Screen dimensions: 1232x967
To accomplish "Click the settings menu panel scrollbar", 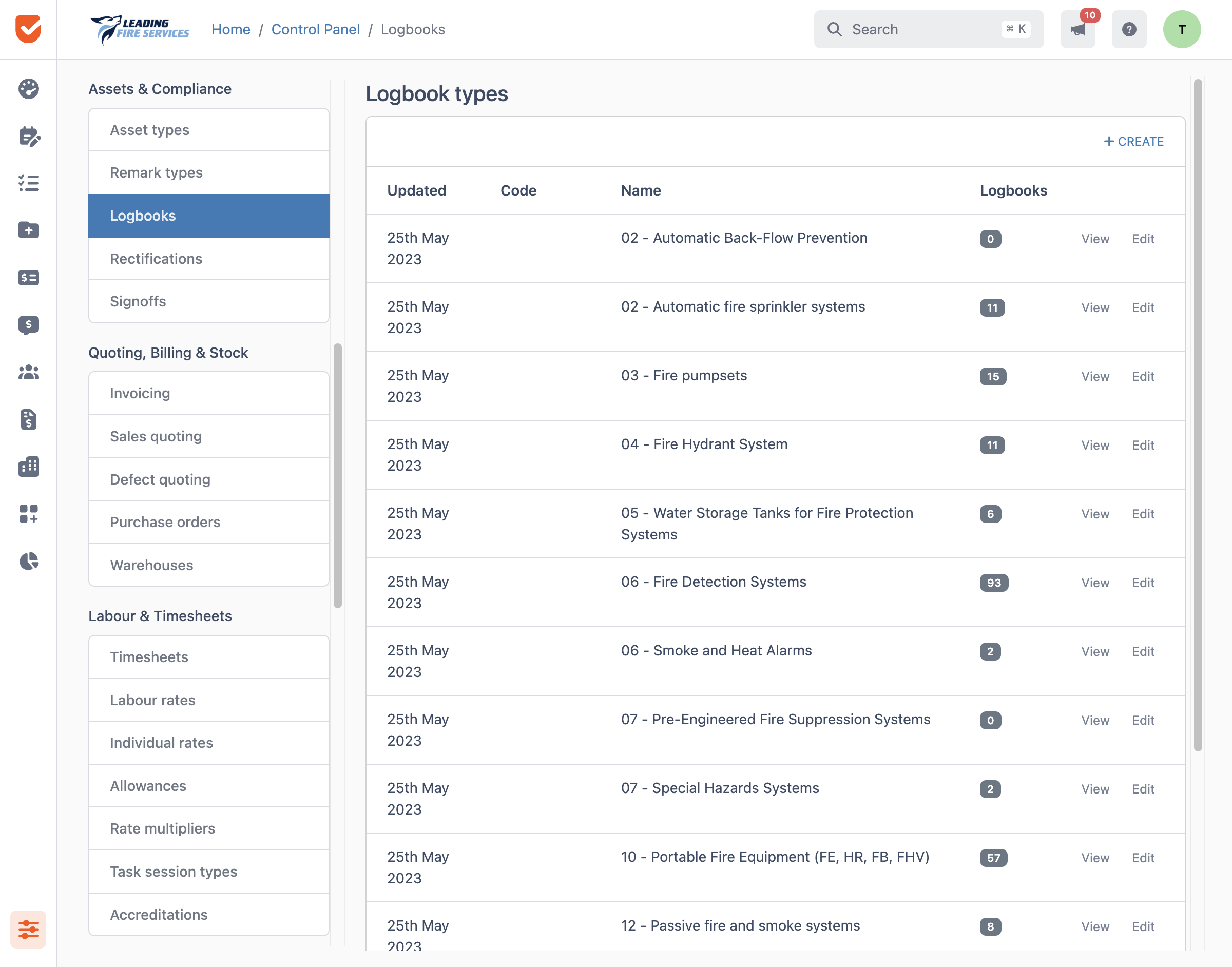I will 338,476.
